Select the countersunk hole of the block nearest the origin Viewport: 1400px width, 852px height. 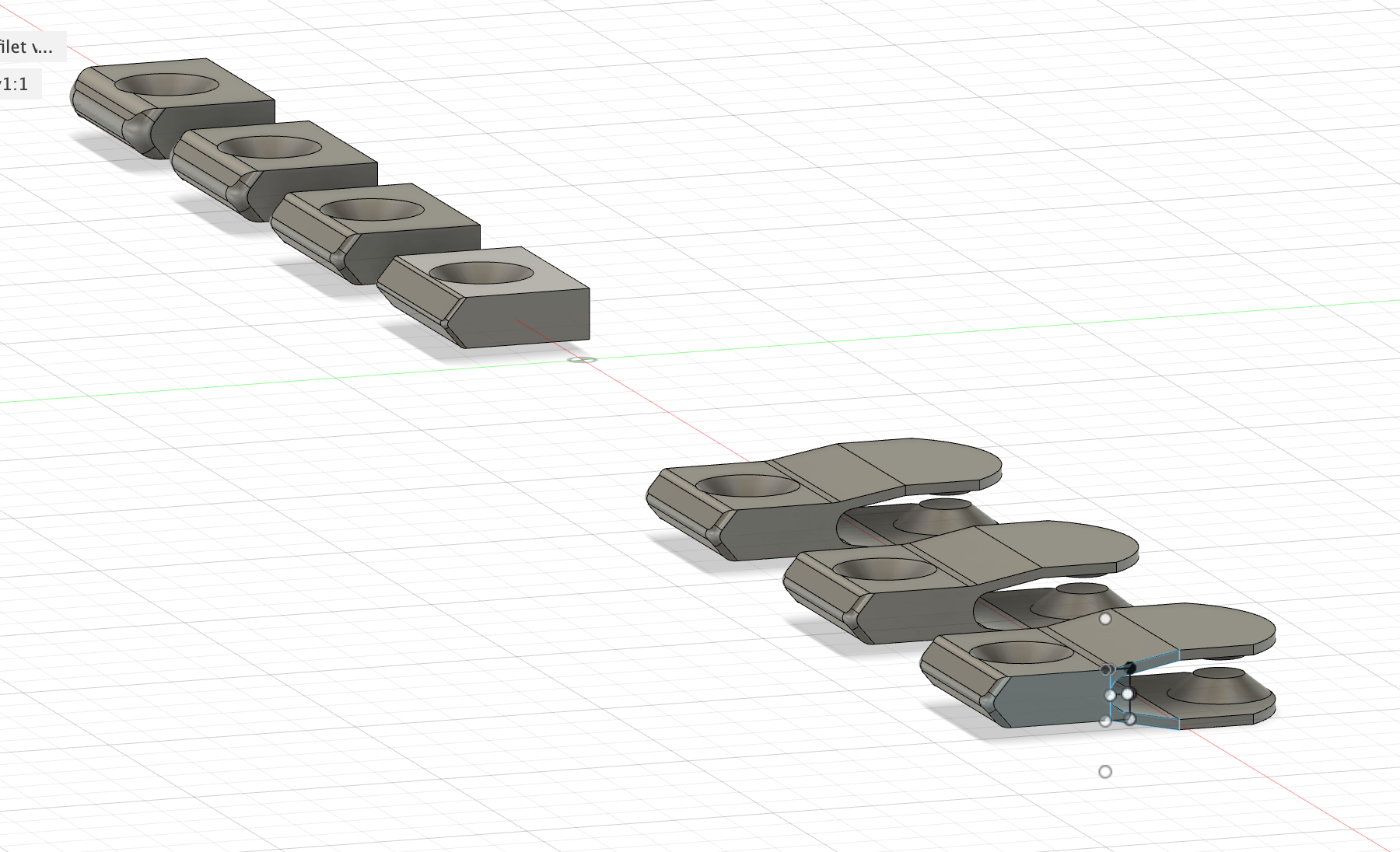click(482, 272)
